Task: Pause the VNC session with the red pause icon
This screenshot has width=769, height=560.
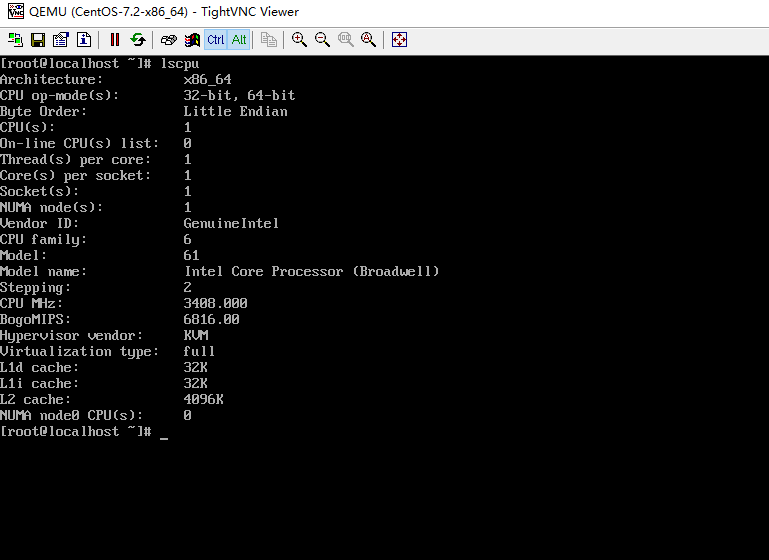Action: (115, 40)
